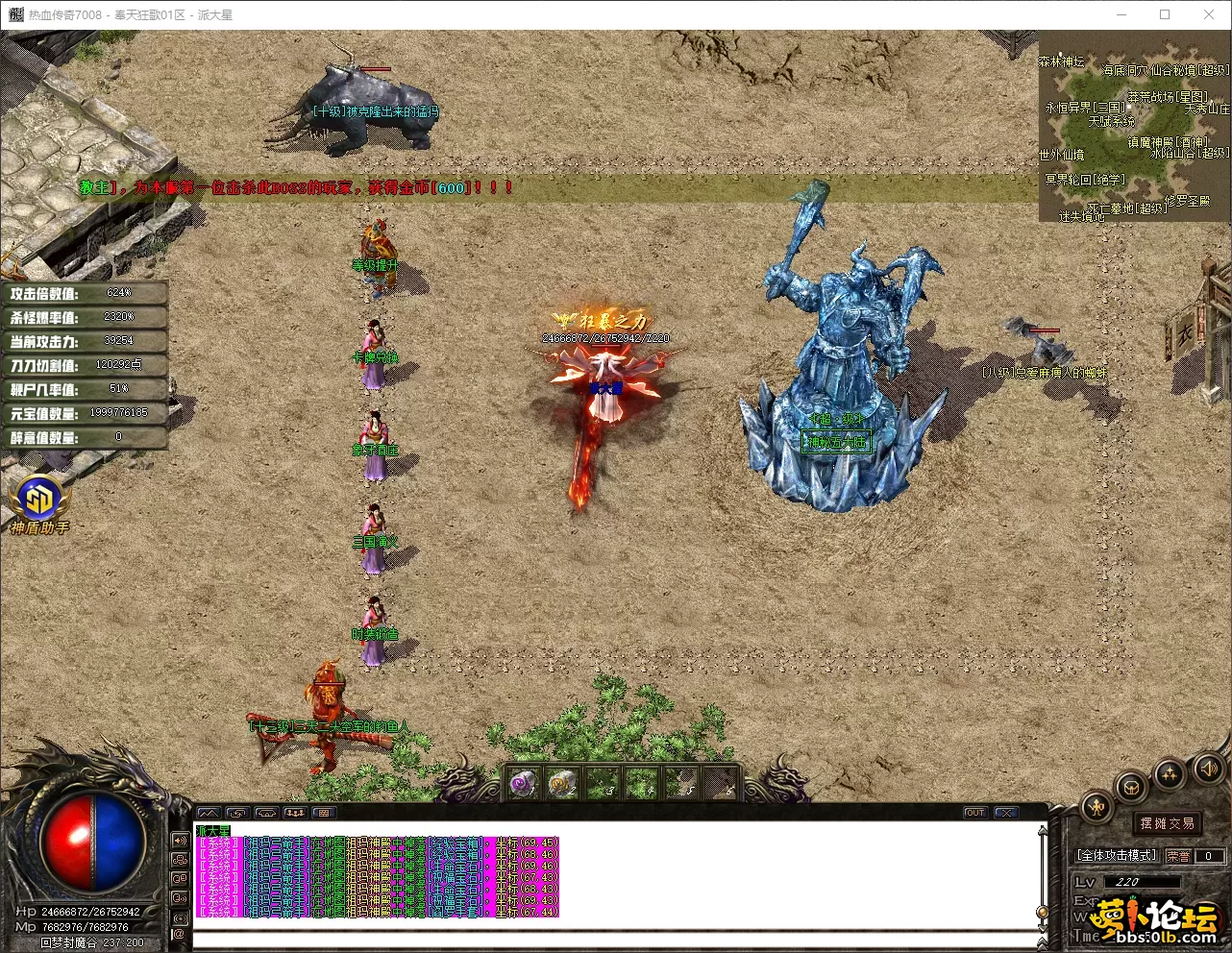The image size is (1232, 953).
Task: Click the 荣誉 honor label
Action: click(x=1177, y=855)
